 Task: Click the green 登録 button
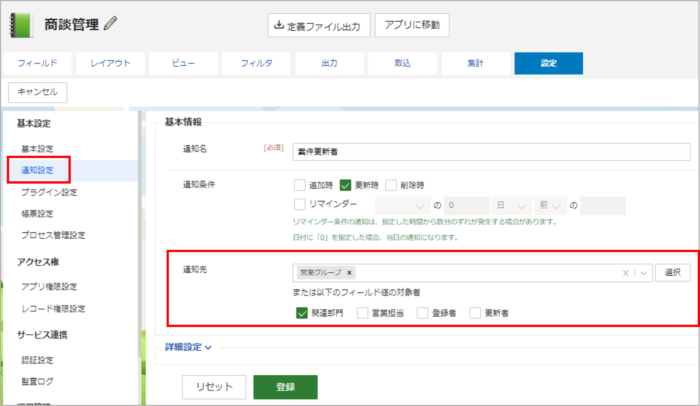point(285,387)
